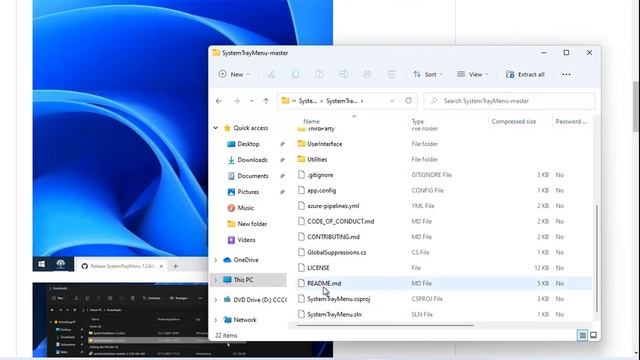
Task: Close the Release SystemTrayMenu browser tab
Action: coord(161,266)
